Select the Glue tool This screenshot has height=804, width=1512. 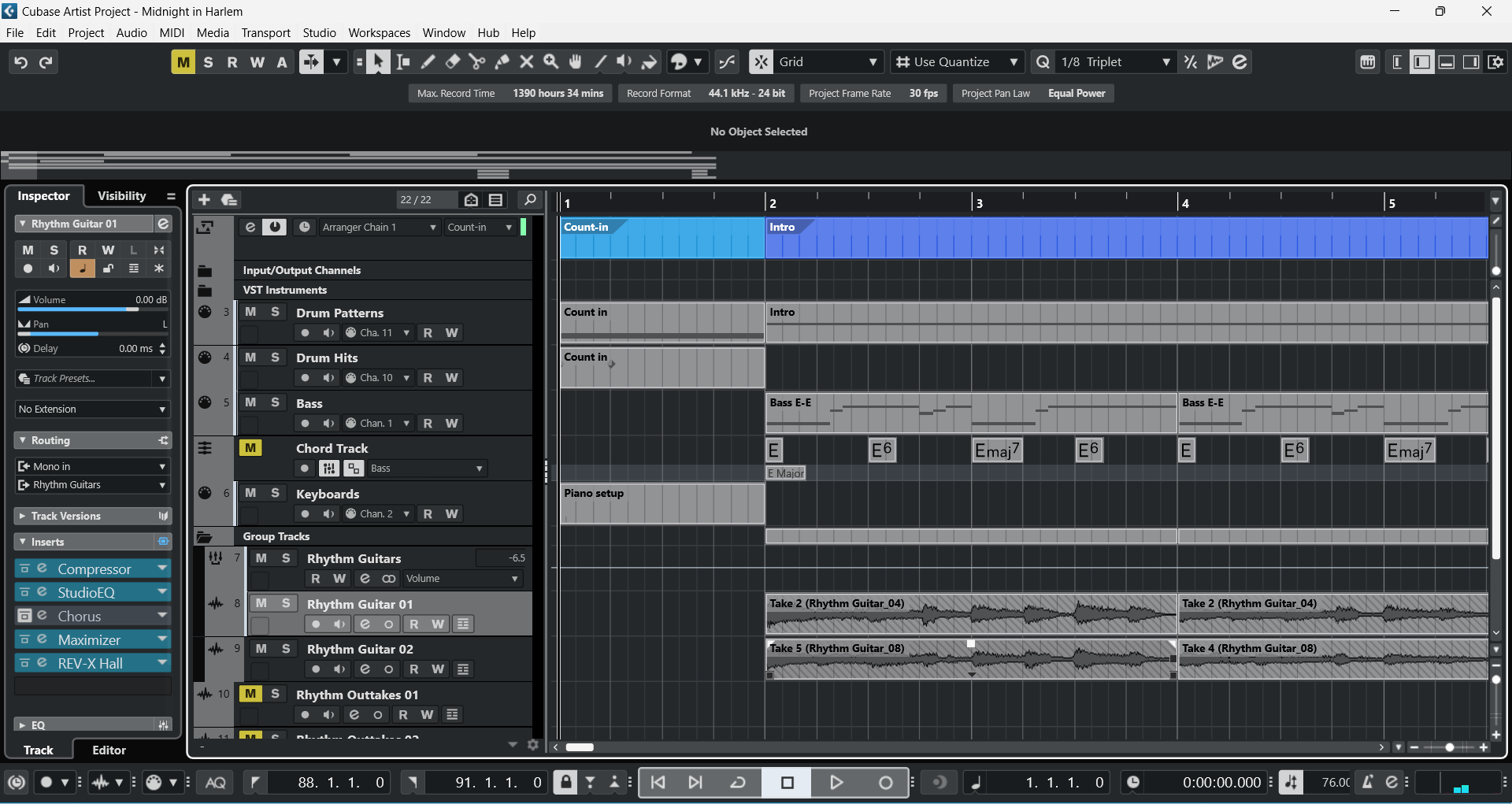point(502,62)
